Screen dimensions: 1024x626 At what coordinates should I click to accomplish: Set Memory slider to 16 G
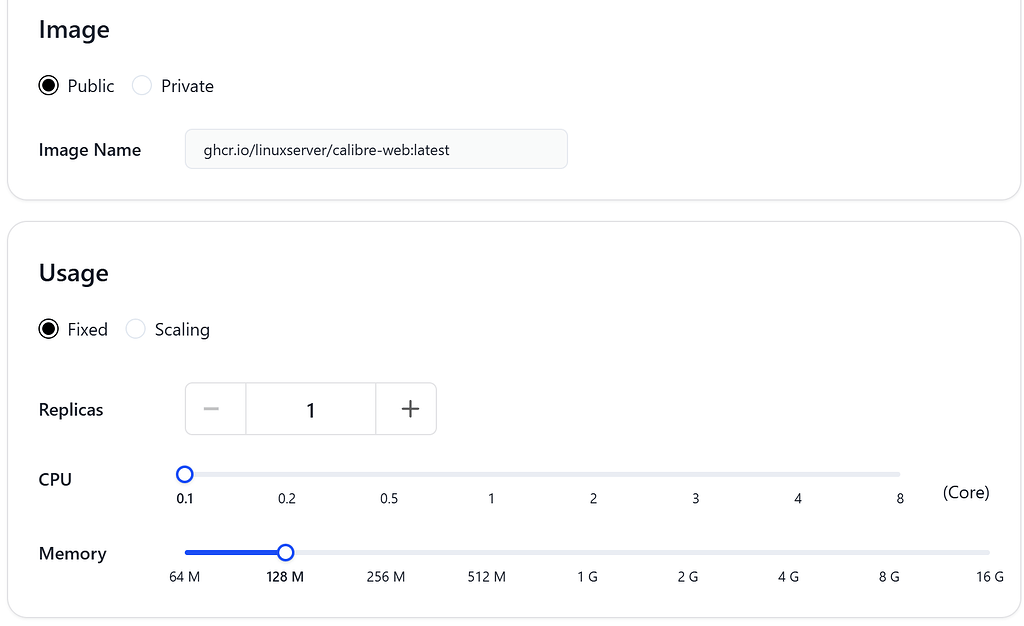pos(989,553)
